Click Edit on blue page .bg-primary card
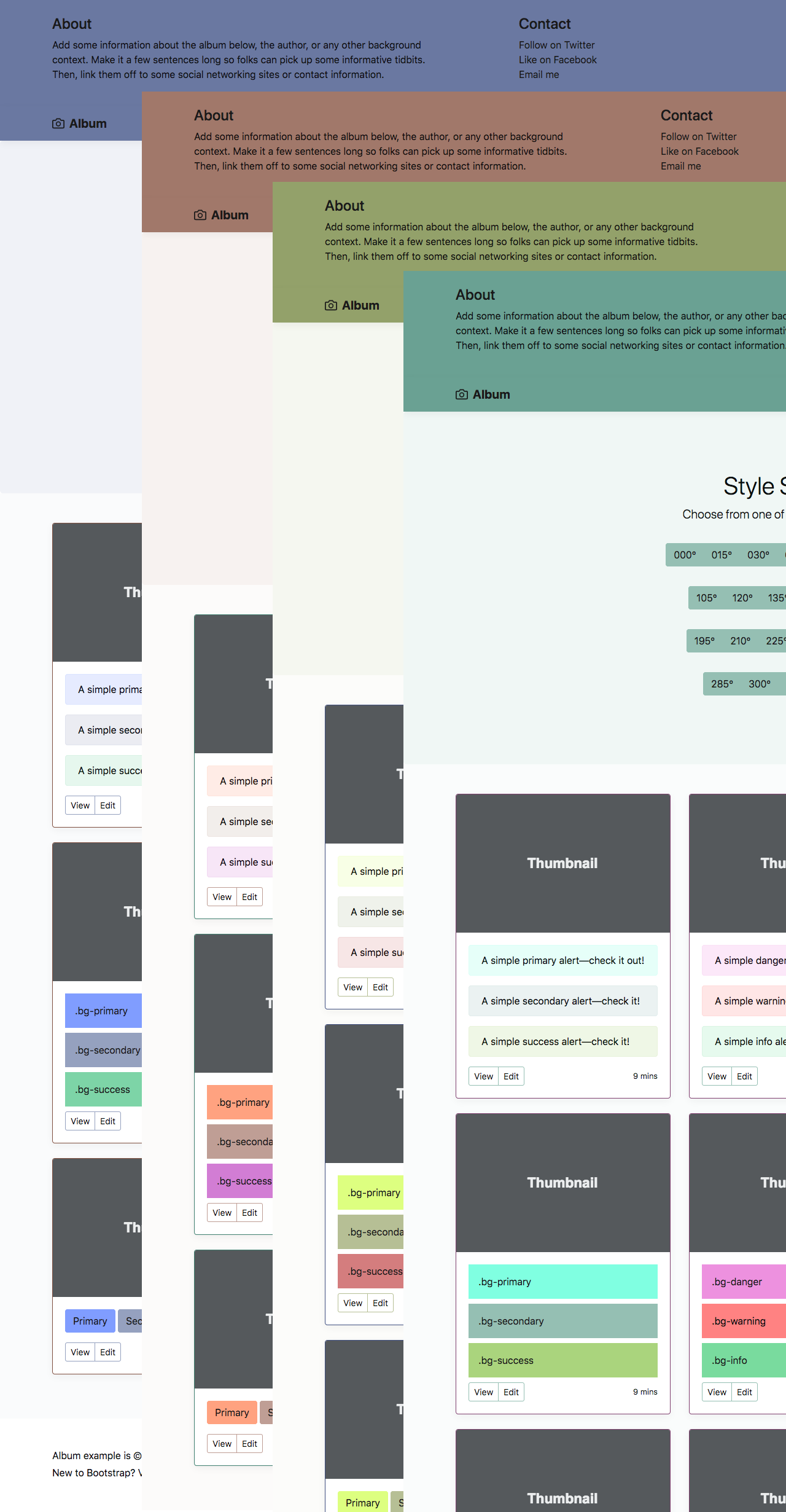 coord(107,1121)
